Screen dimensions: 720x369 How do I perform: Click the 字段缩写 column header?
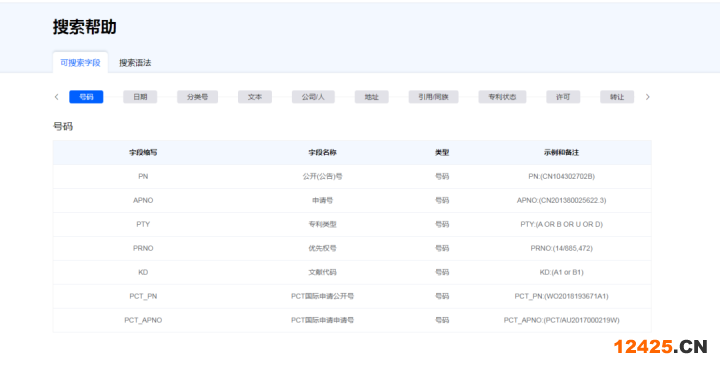(143, 152)
